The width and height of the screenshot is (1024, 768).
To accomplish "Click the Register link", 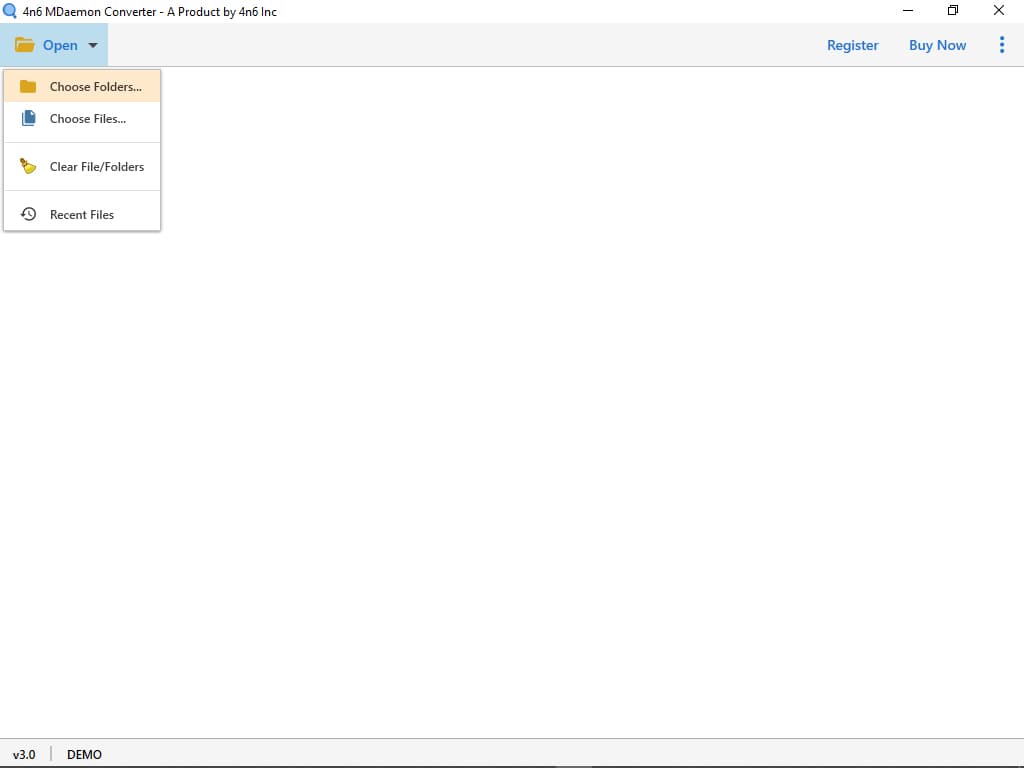I will [852, 45].
